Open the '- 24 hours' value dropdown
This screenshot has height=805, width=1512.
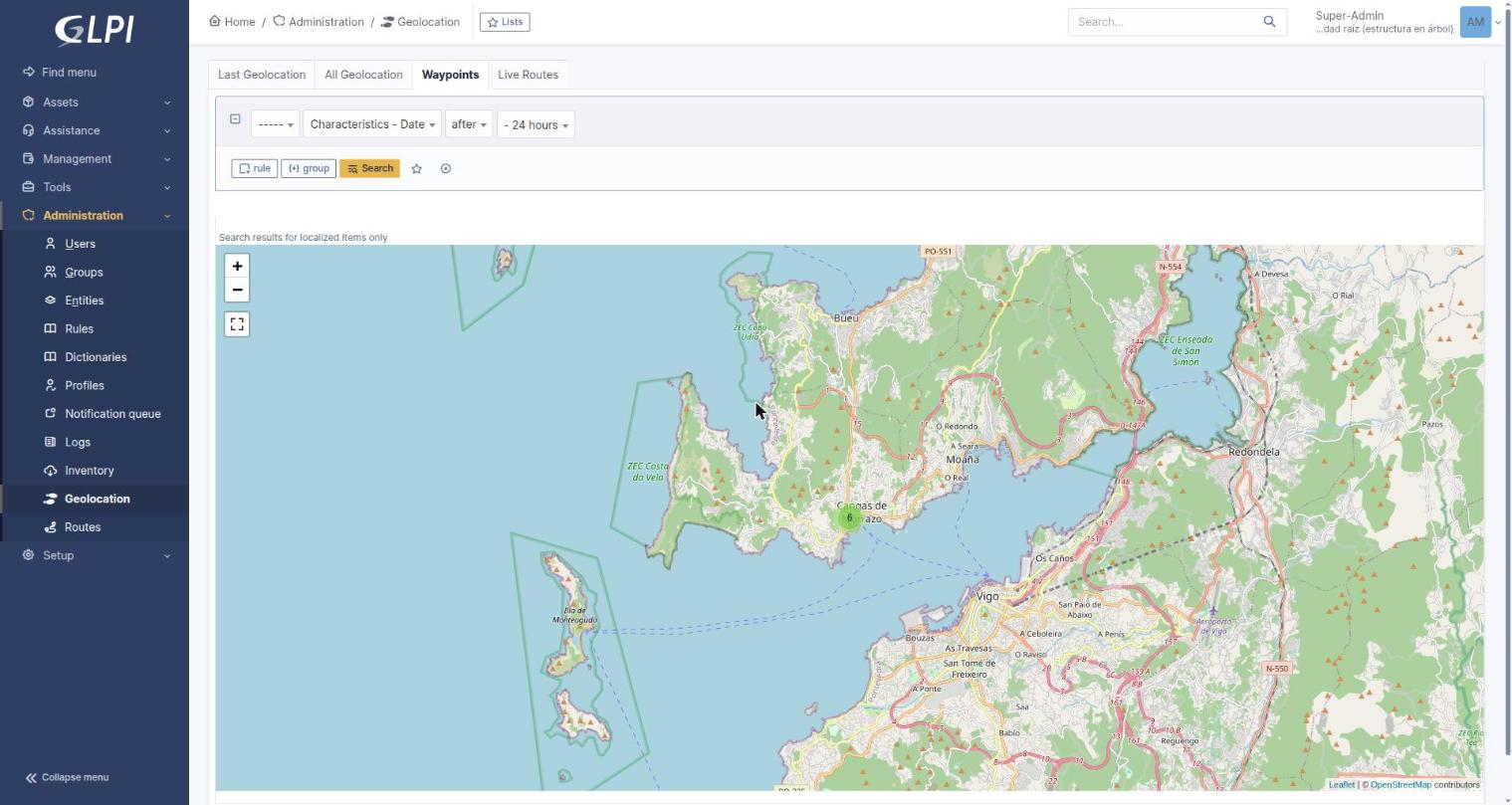(536, 124)
